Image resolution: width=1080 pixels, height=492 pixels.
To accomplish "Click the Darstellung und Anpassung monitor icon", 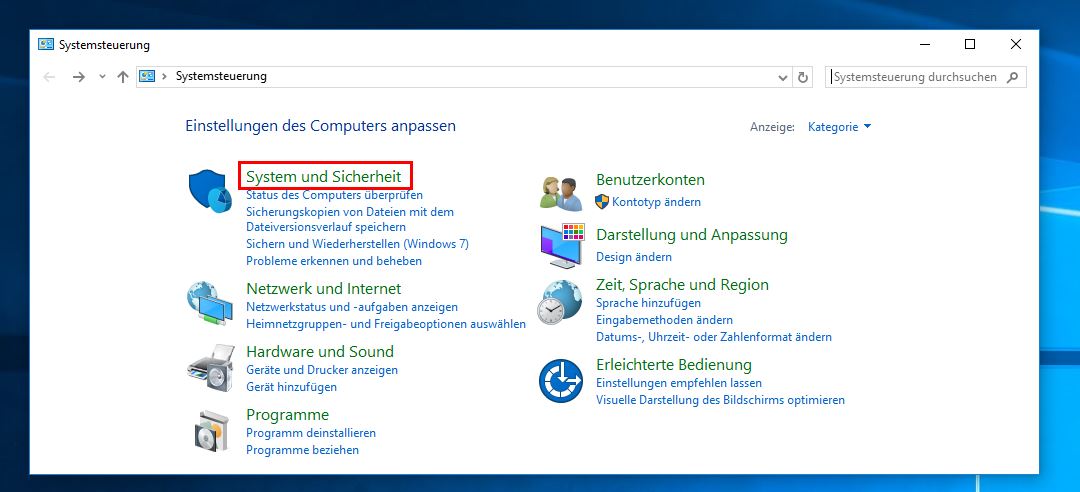I will (562, 245).
